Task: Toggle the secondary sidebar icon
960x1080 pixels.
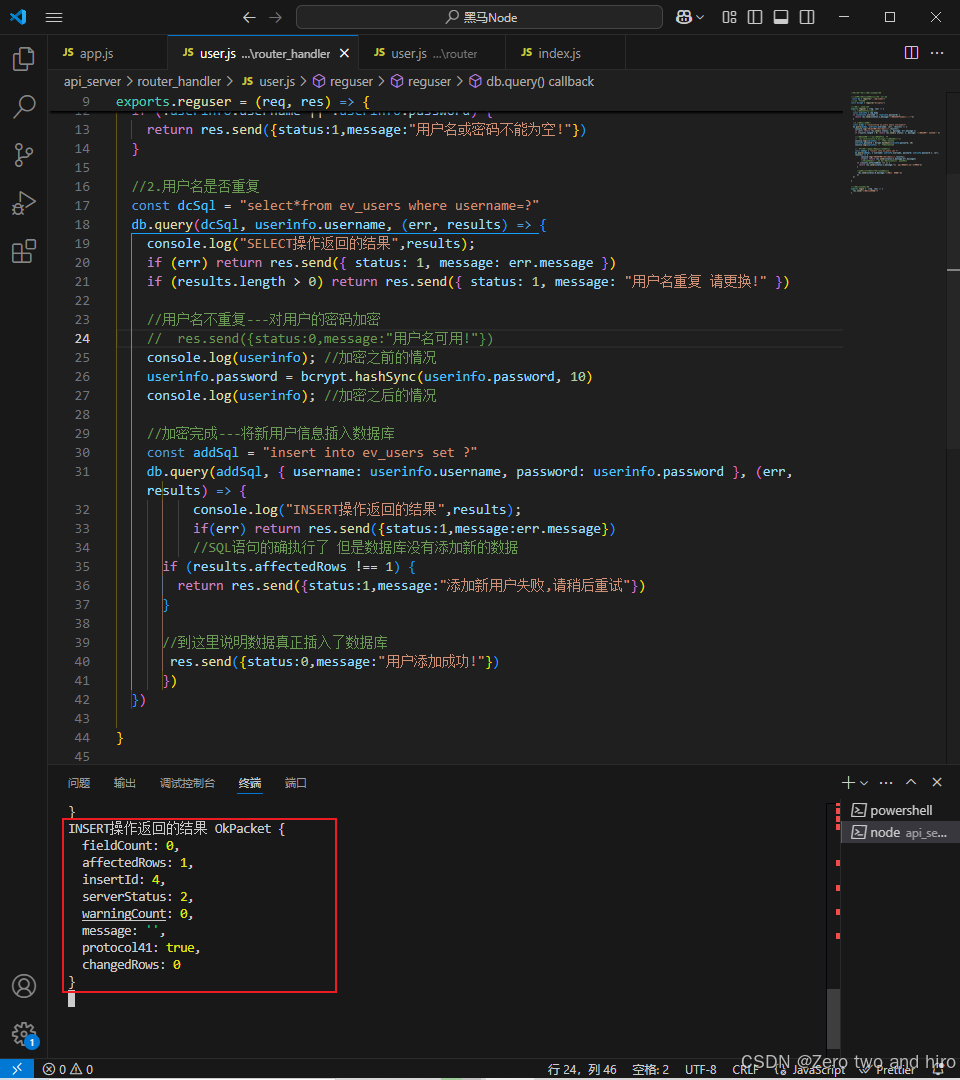Action: 805,17
